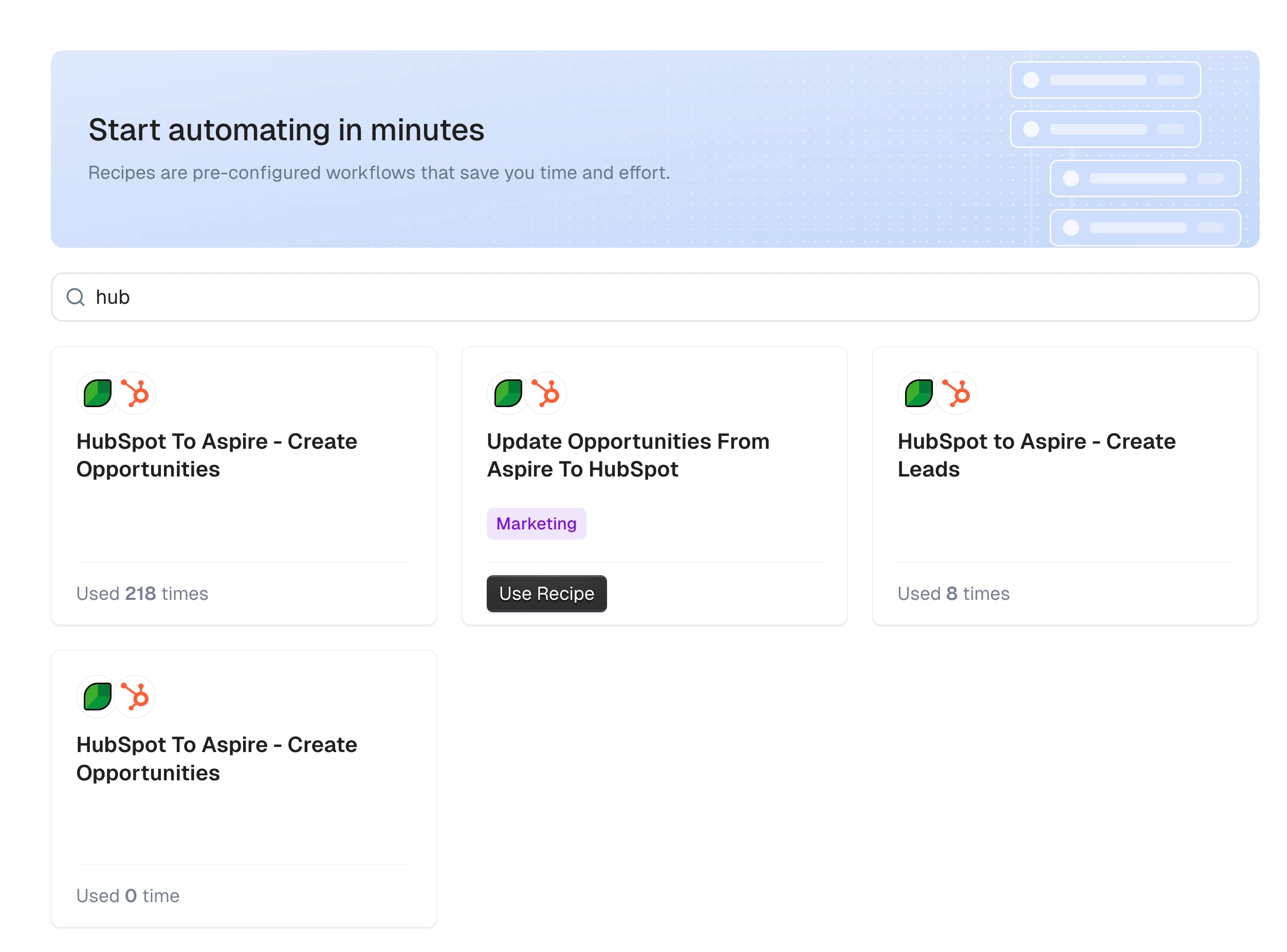This screenshot has width=1287, height=952.
Task: Click Aspire leaf icon on 0-time card
Action: (97, 697)
